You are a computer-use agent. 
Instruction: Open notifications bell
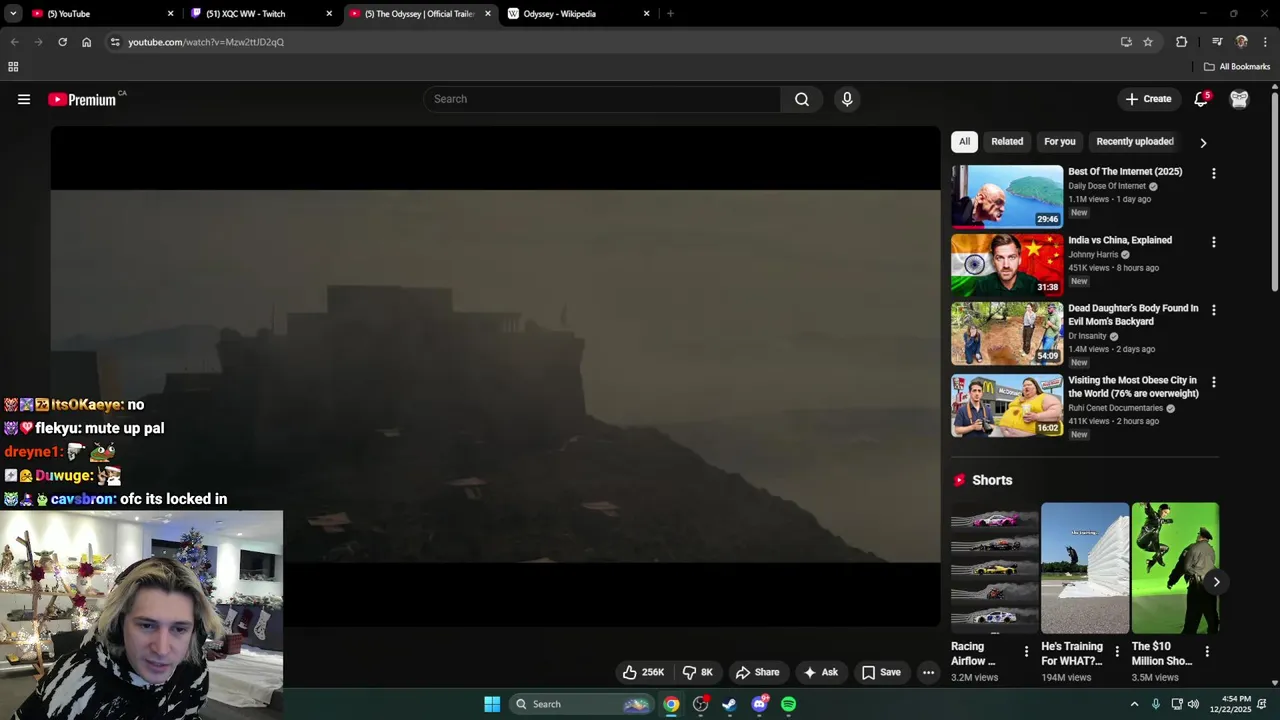(x=1201, y=99)
